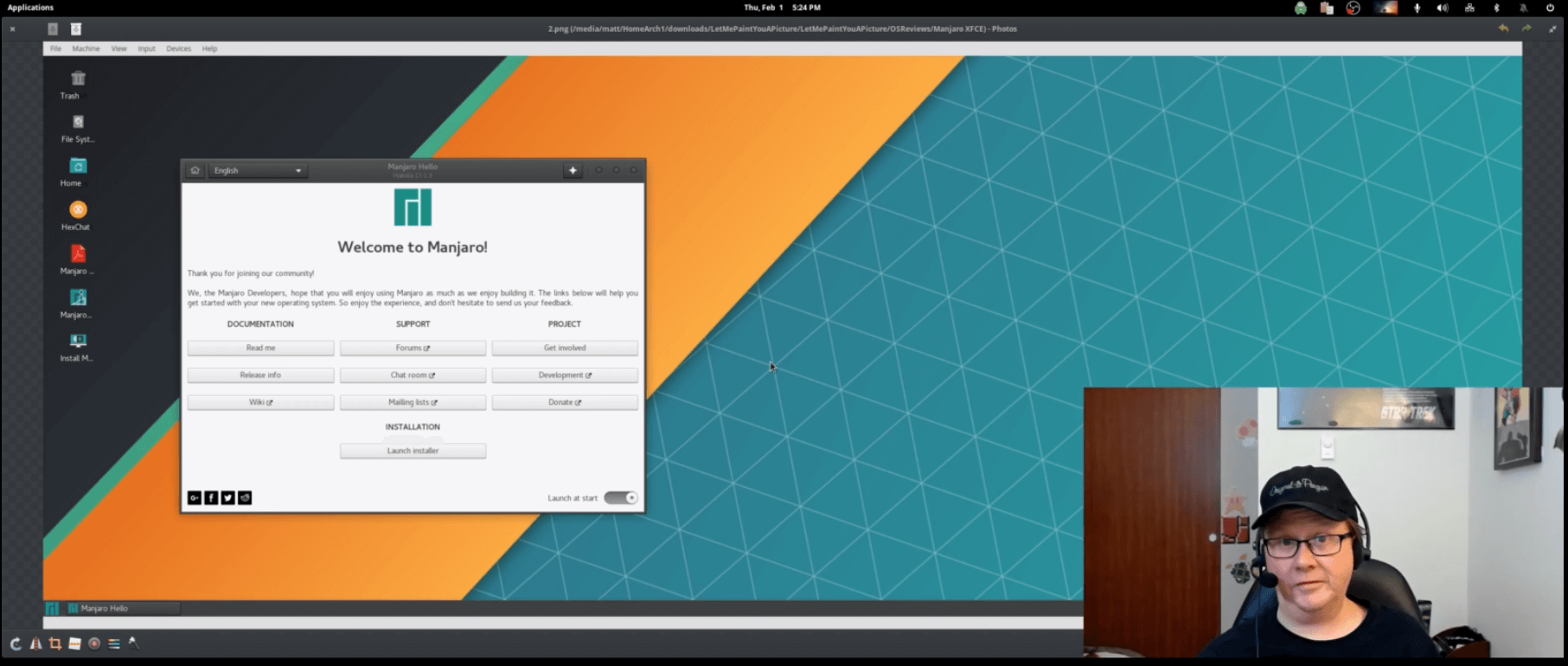Screen dimensions: 1568x666
Task: Open the Mailing lists button
Action: click(x=413, y=402)
